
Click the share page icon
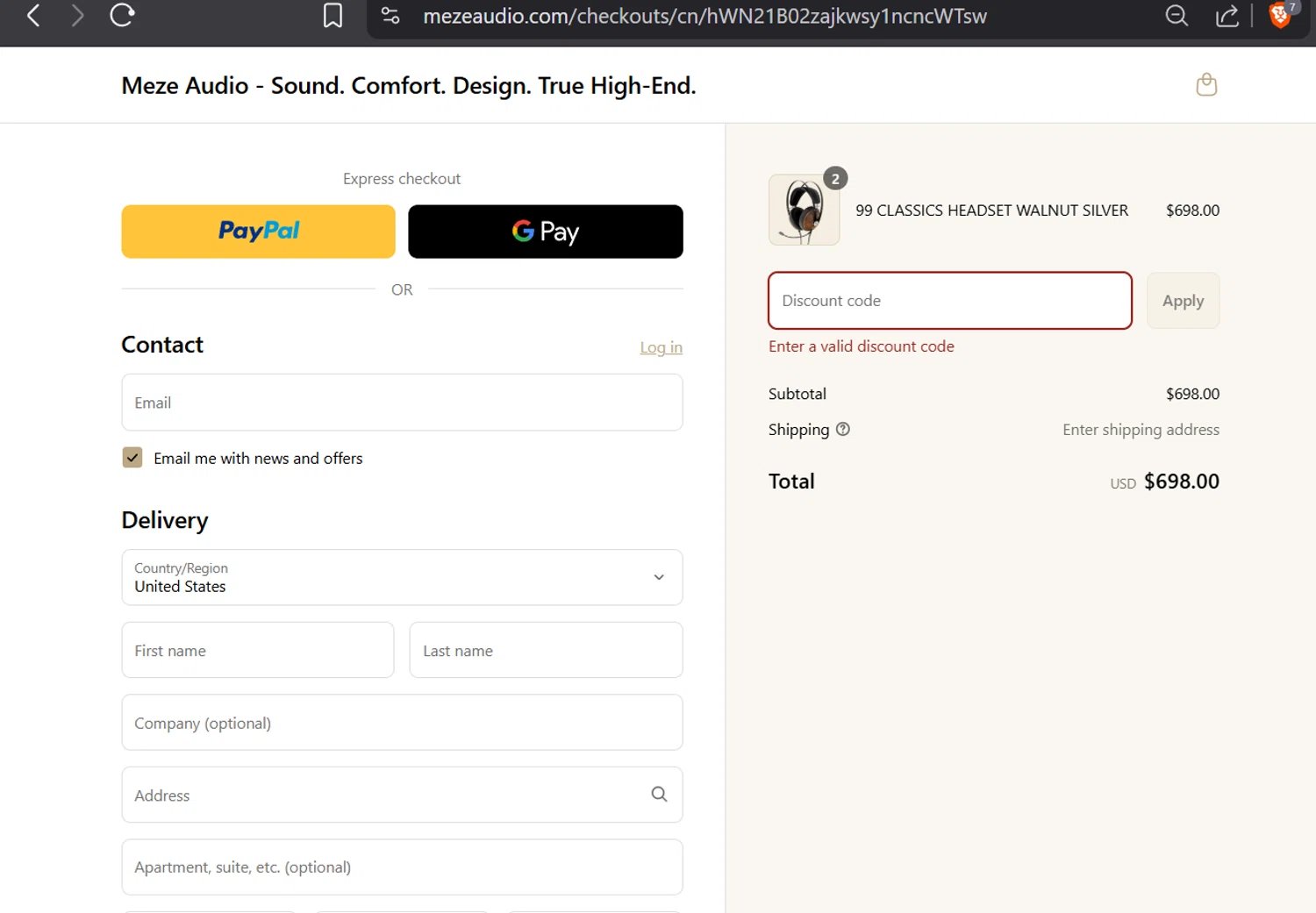click(x=1227, y=15)
